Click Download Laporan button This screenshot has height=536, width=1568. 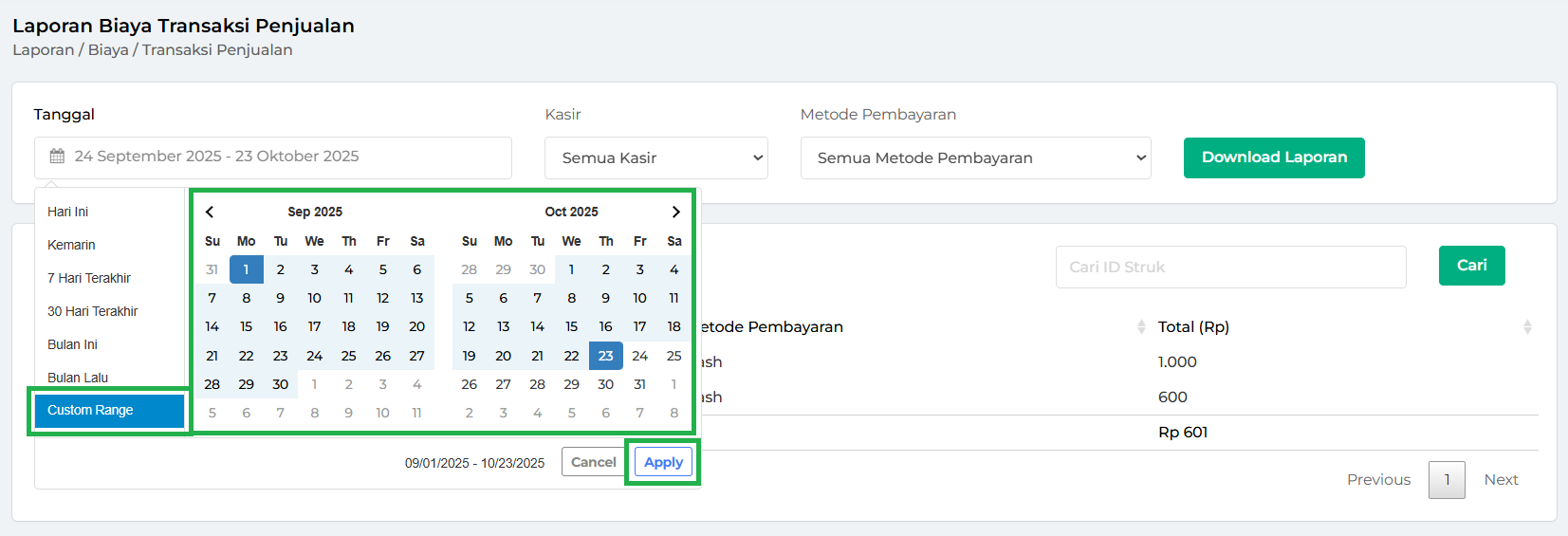(1273, 157)
